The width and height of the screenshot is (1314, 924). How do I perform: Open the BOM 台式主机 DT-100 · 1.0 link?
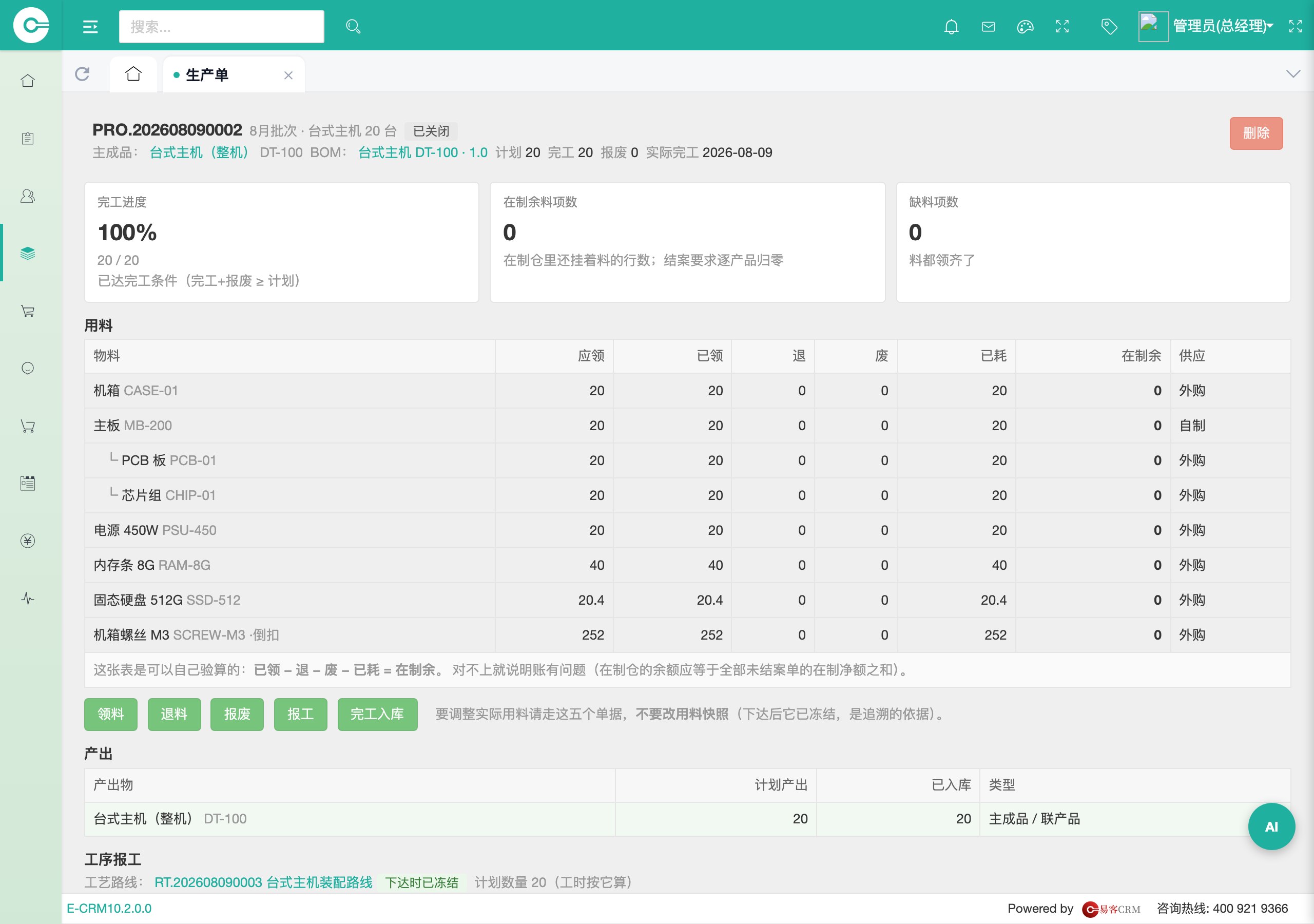tap(422, 153)
